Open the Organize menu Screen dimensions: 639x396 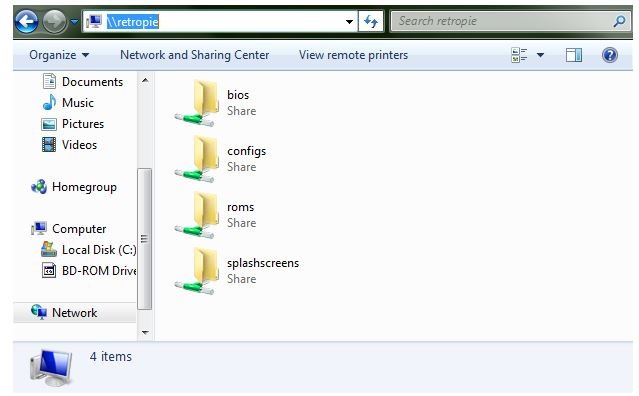pyautogui.click(x=59, y=55)
